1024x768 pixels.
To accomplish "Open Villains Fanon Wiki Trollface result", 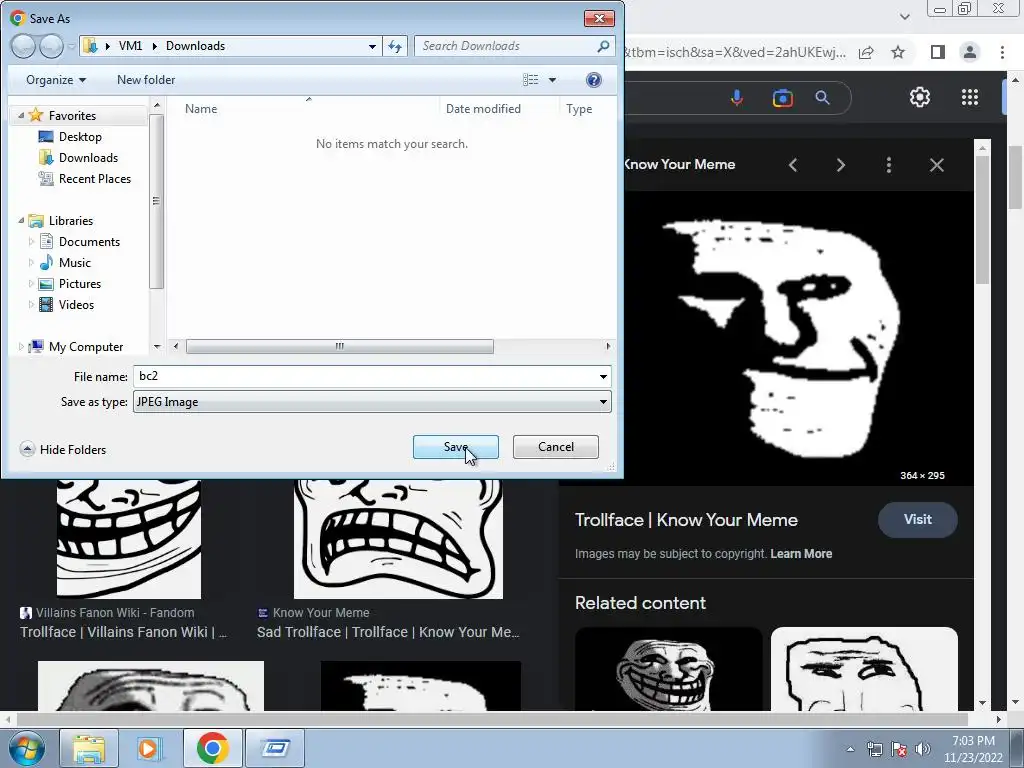I will tap(123, 632).
